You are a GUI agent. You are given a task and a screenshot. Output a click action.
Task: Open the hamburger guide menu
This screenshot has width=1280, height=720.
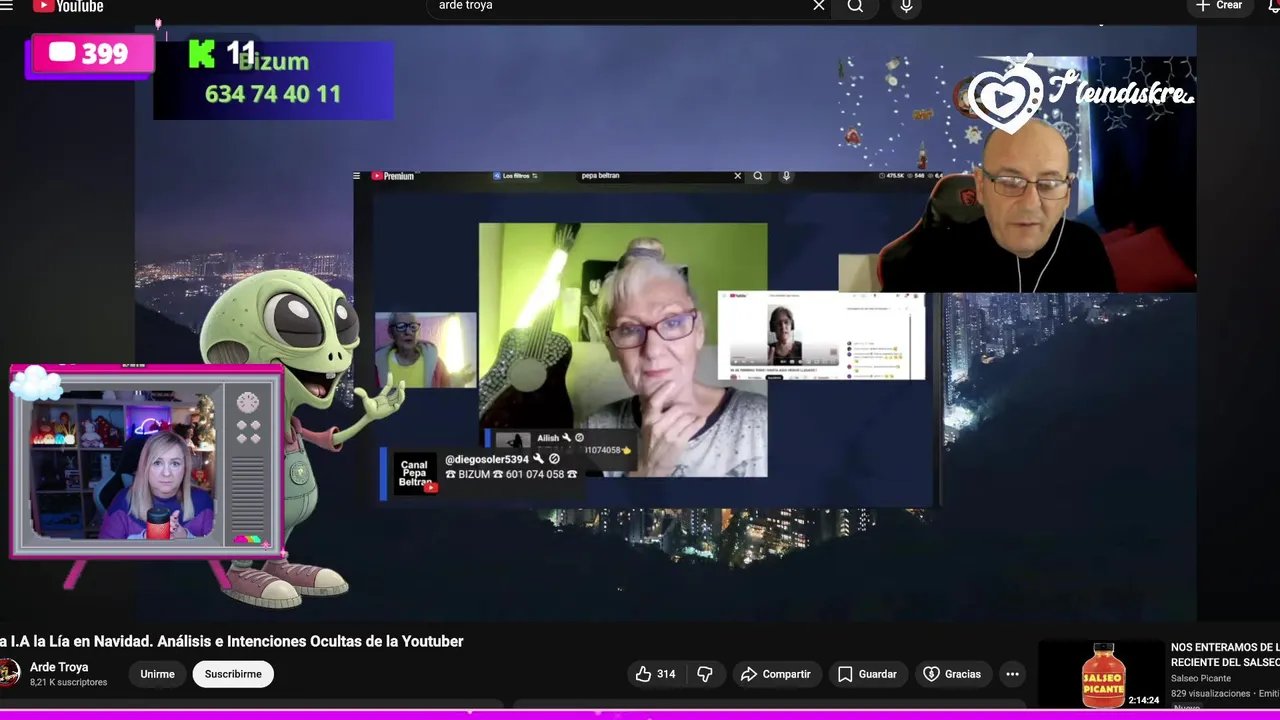(6, 5)
